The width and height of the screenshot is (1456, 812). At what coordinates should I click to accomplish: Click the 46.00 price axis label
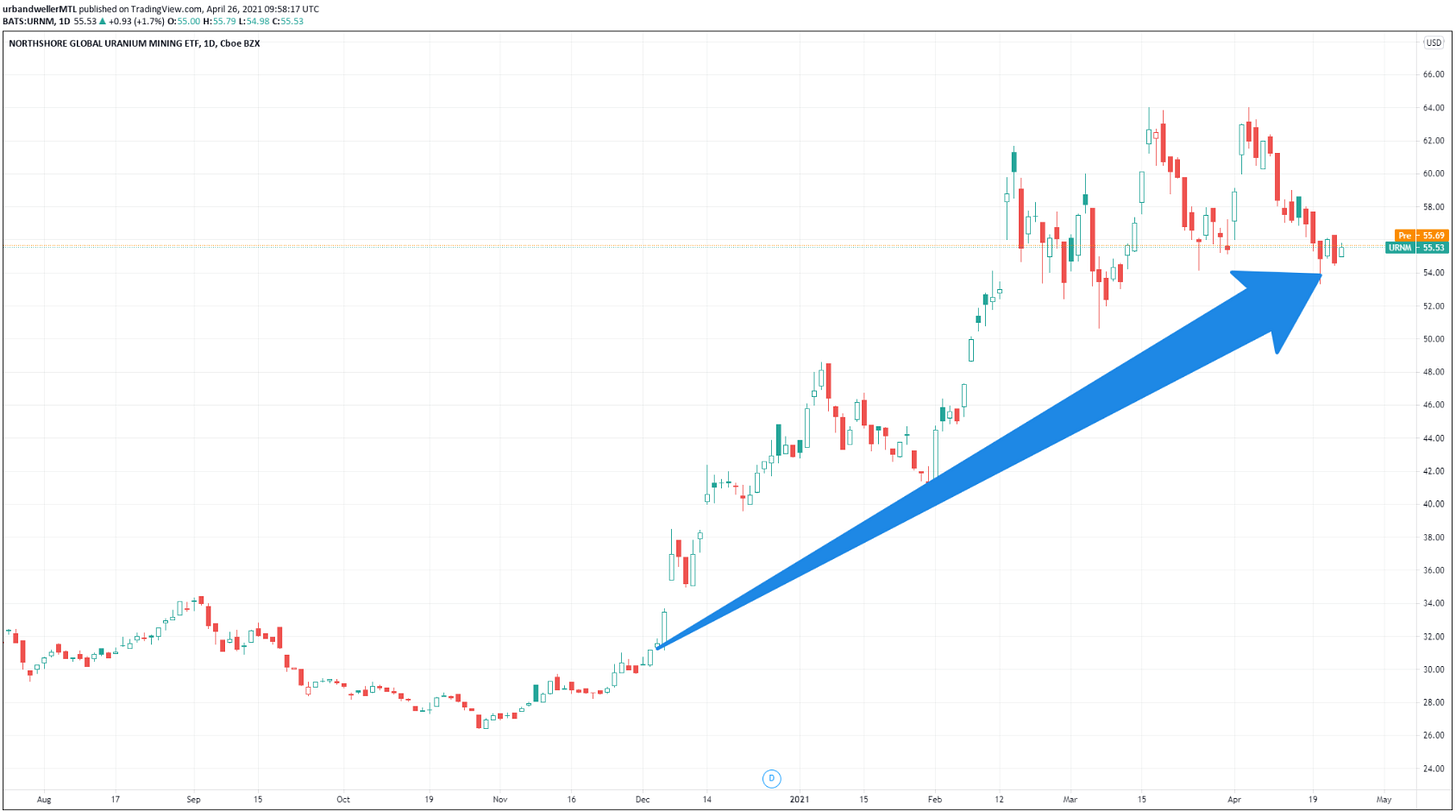click(1433, 405)
